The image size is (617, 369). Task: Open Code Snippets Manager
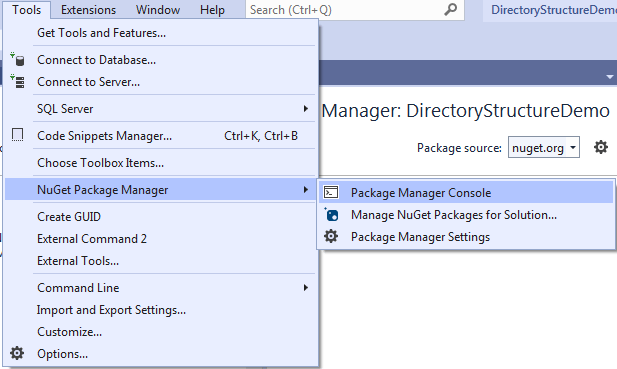tap(161, 136)
